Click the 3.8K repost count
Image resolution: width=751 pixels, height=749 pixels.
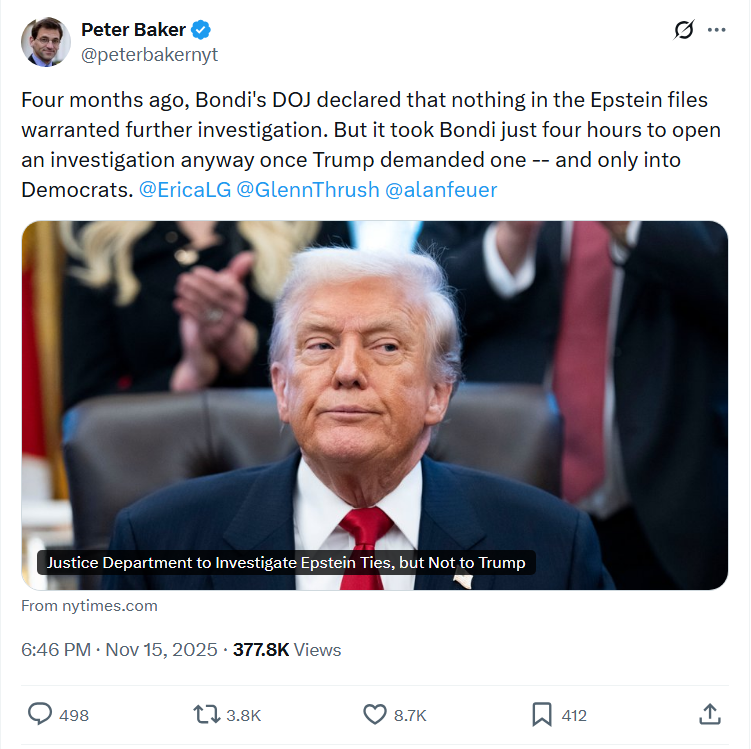coord(243,715)
